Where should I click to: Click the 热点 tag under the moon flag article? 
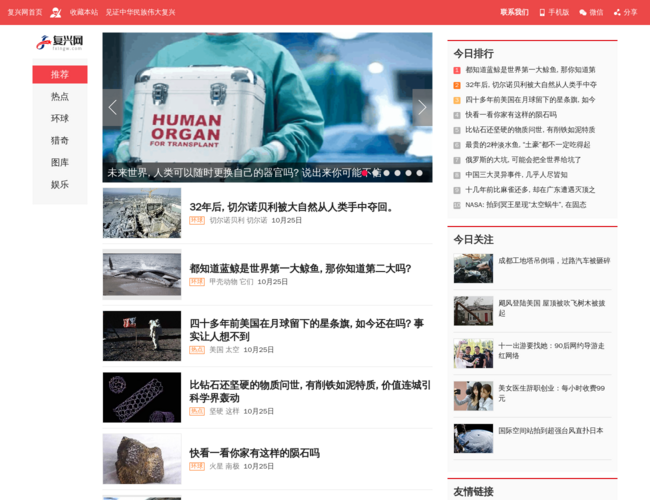[197, 350]
